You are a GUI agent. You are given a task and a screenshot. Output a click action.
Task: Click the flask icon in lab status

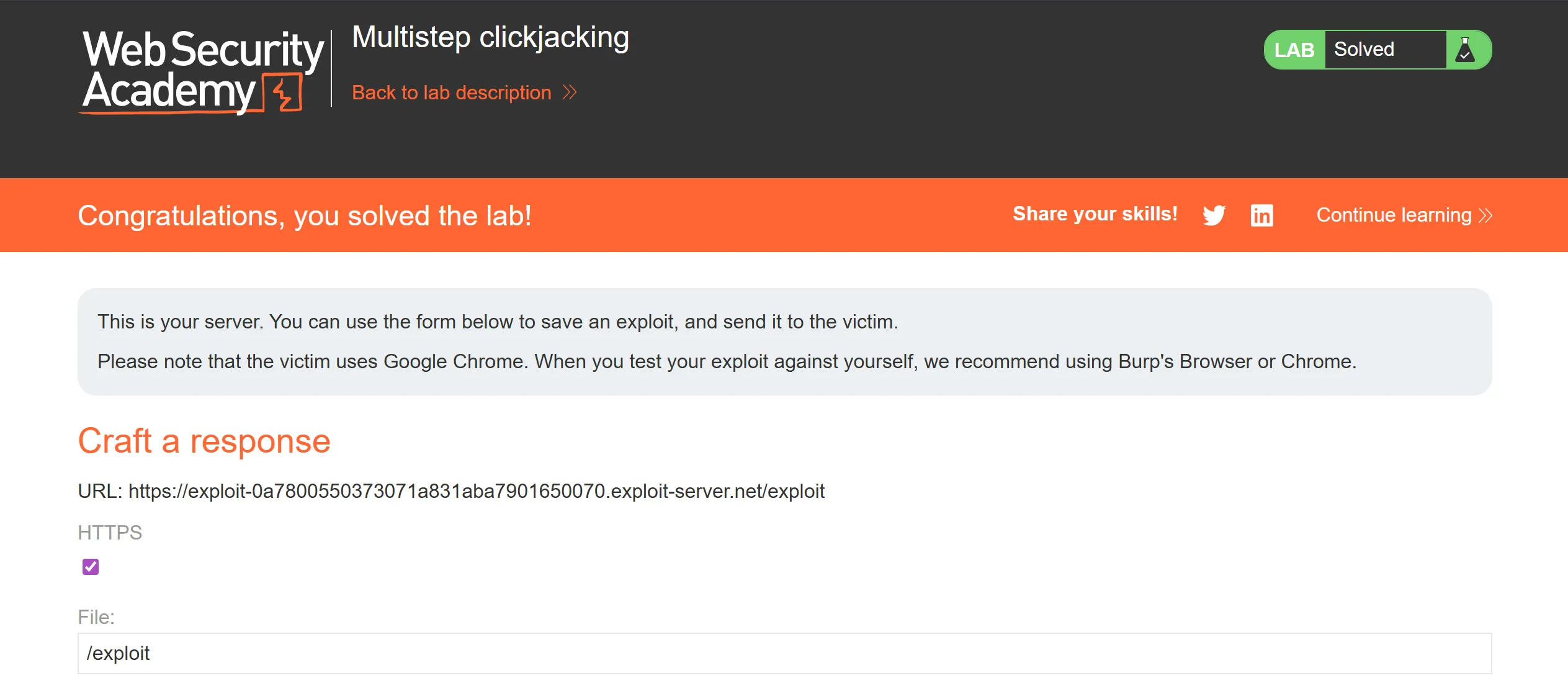[1465, 50]
